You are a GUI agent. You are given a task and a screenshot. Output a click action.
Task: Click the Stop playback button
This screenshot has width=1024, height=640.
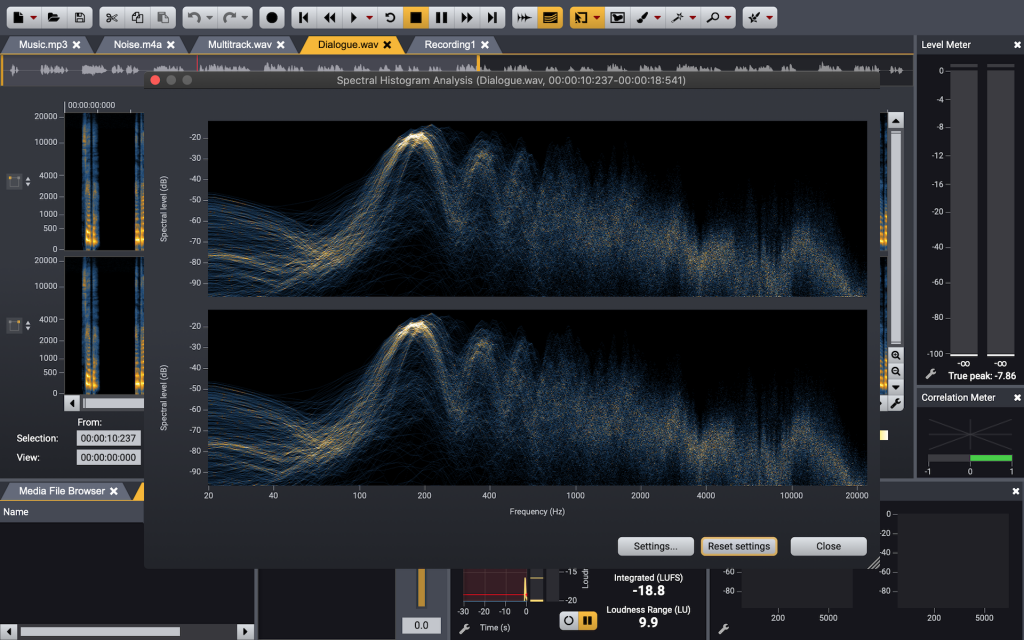pos(417,18)
